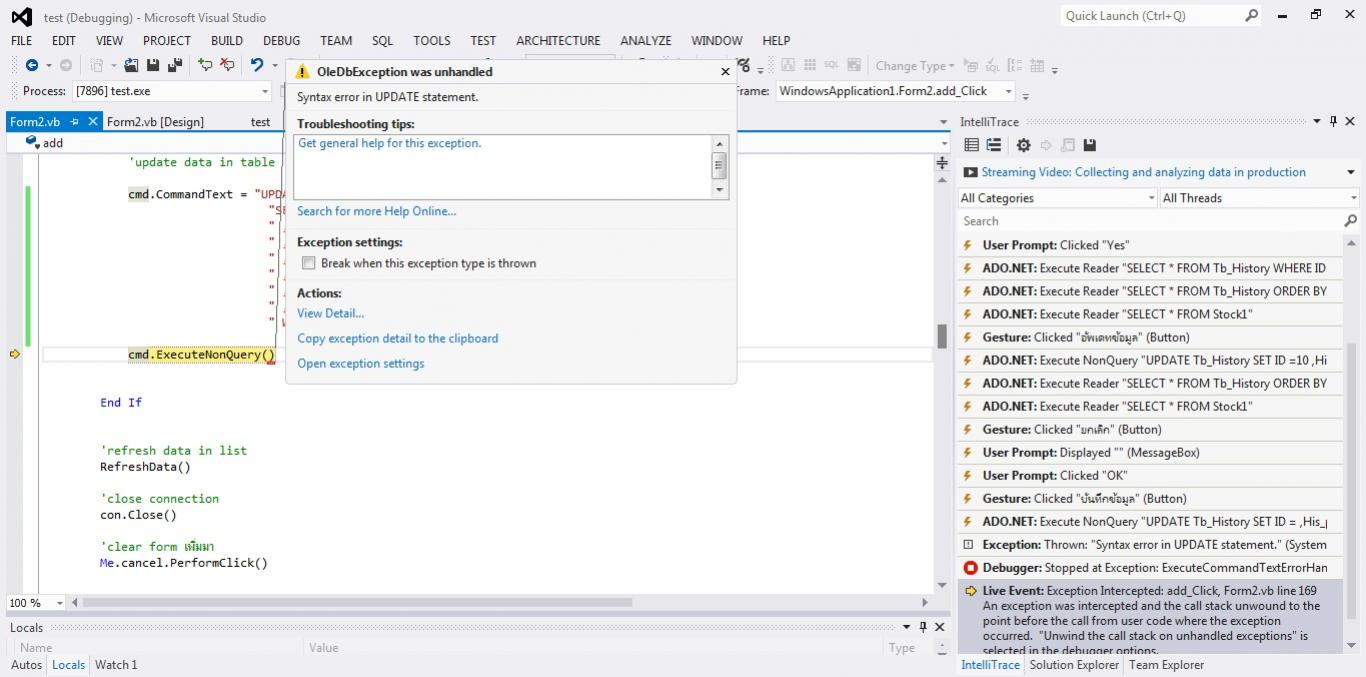1366x677 pixels.
Task: Click the IntelliTrace save recording icon
Action: point(1090,145)
